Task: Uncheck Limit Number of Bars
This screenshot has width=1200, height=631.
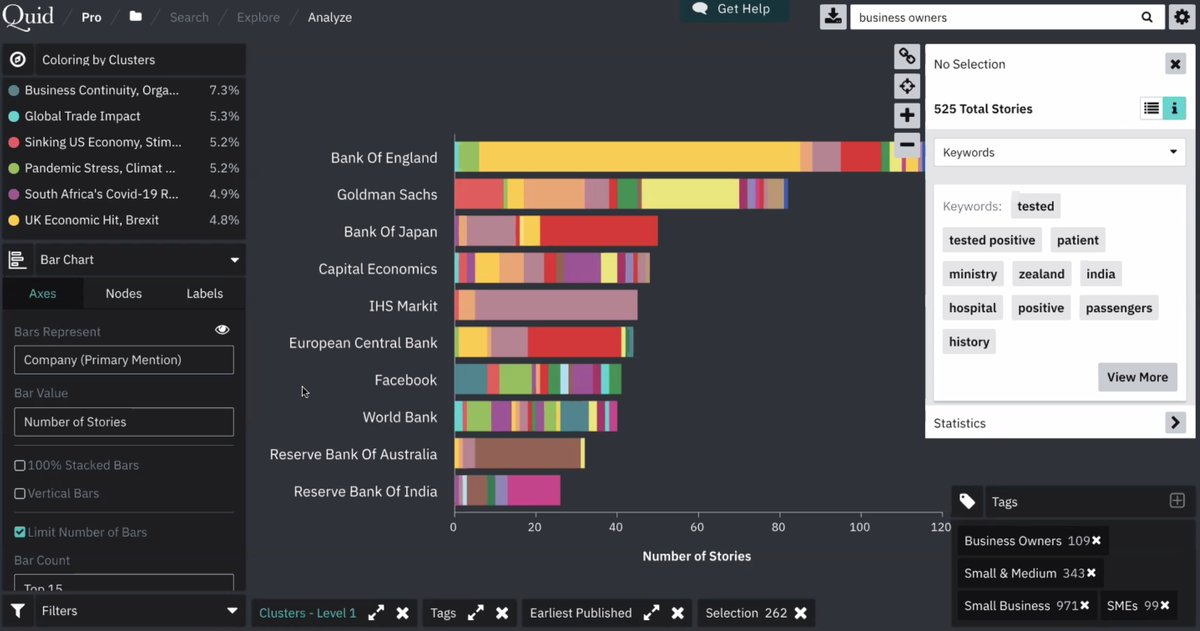Action: (x=20, y=532)
